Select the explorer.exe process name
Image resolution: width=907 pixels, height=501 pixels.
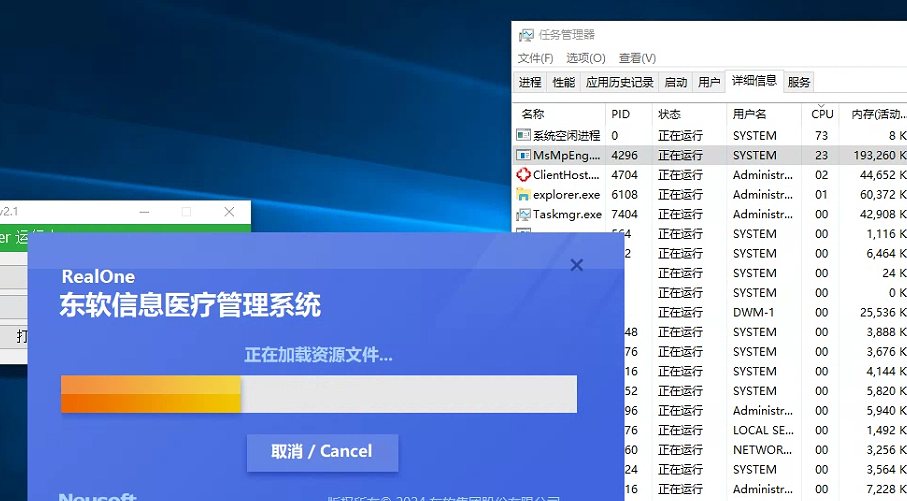click(x=566, y=195)
